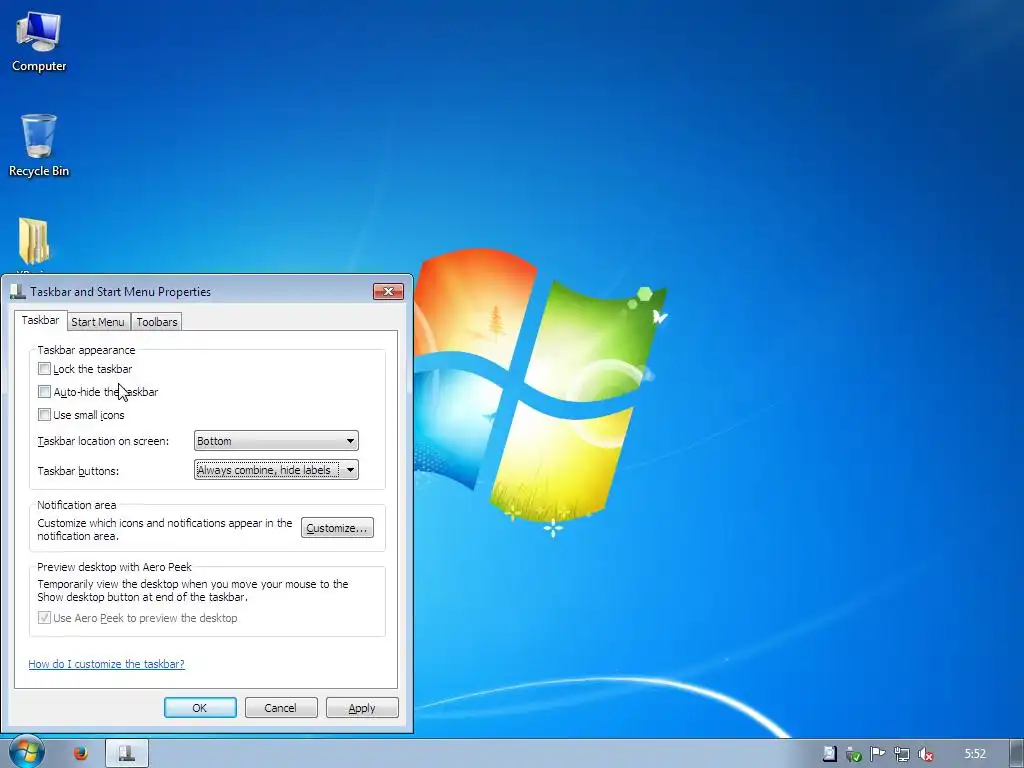Open the network status tray icon

(901, 755)
